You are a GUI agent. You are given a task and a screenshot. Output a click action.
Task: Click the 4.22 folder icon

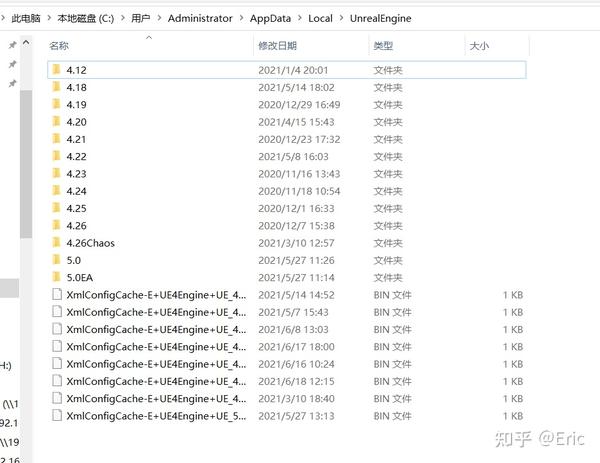57,156
